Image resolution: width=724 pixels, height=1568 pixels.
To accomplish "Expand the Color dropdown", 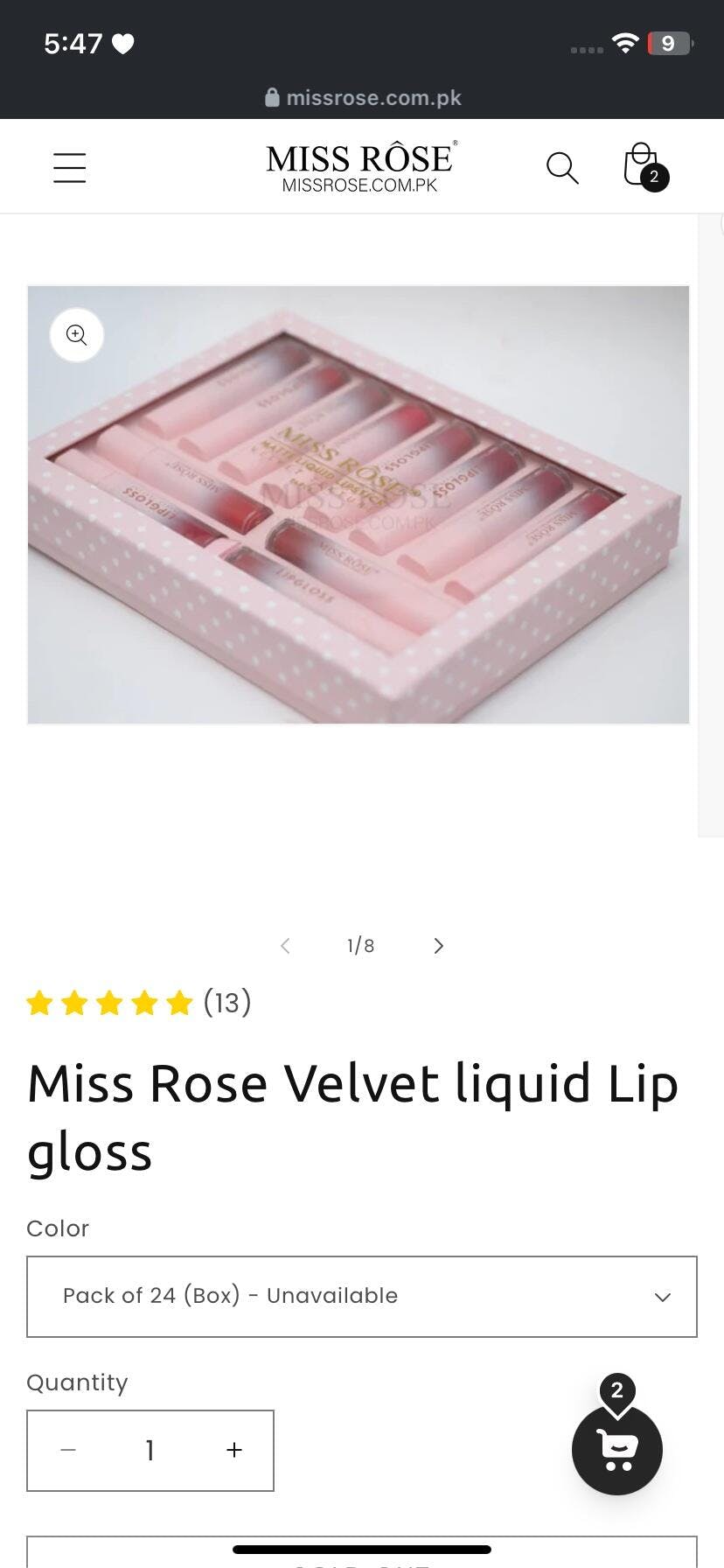I will point(362,1297).
